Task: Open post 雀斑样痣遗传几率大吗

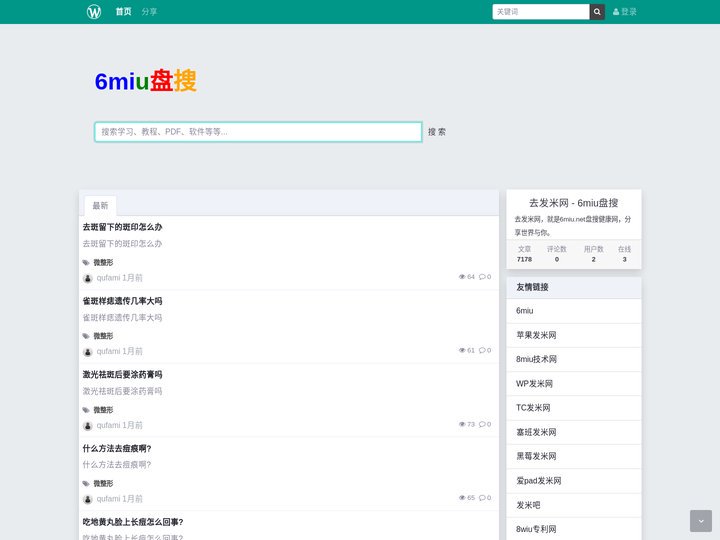Action: [x=122, y=301]
